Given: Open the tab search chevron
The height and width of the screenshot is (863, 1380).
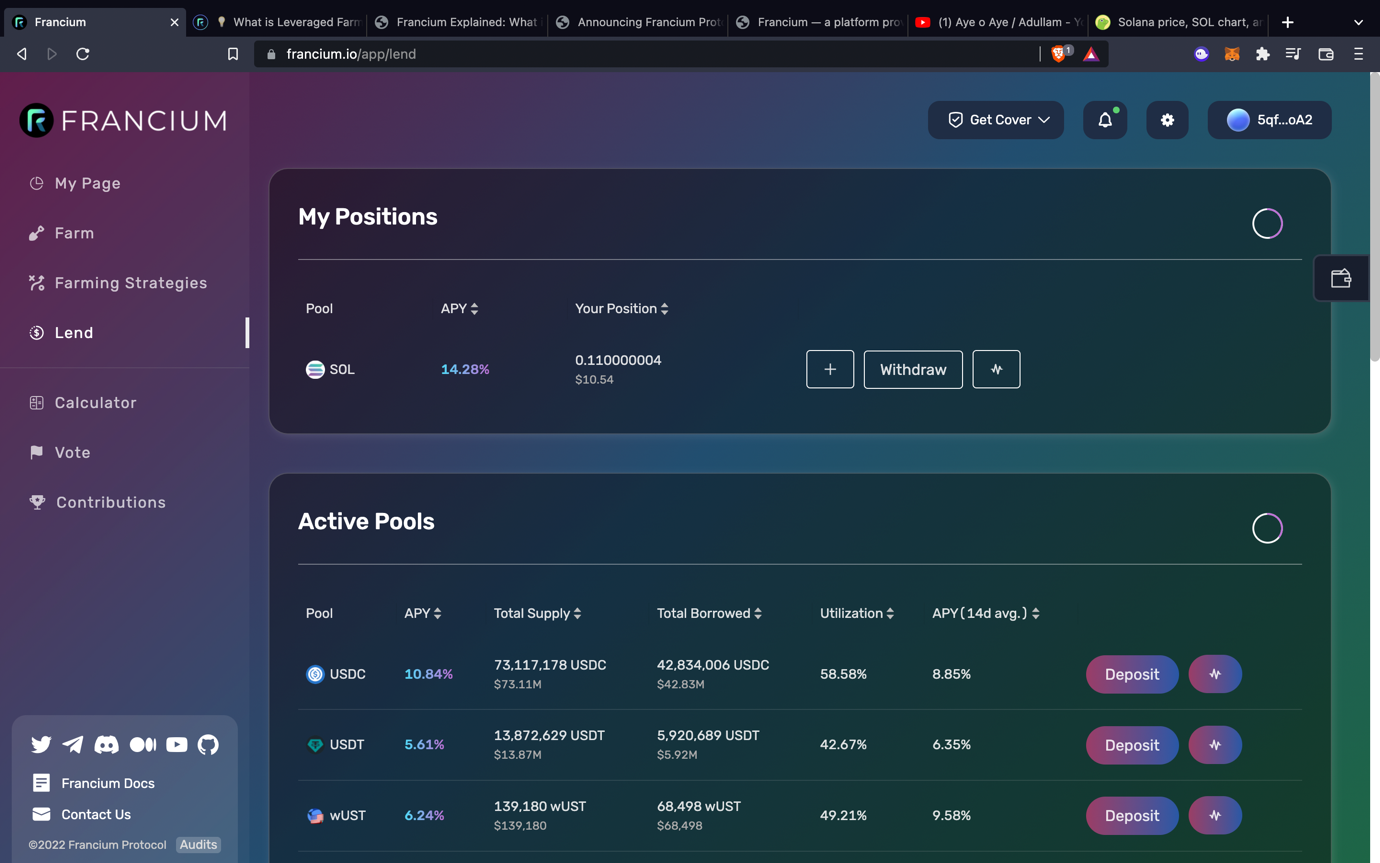Looking at the screenshot, I should [x=1358, y=22].
